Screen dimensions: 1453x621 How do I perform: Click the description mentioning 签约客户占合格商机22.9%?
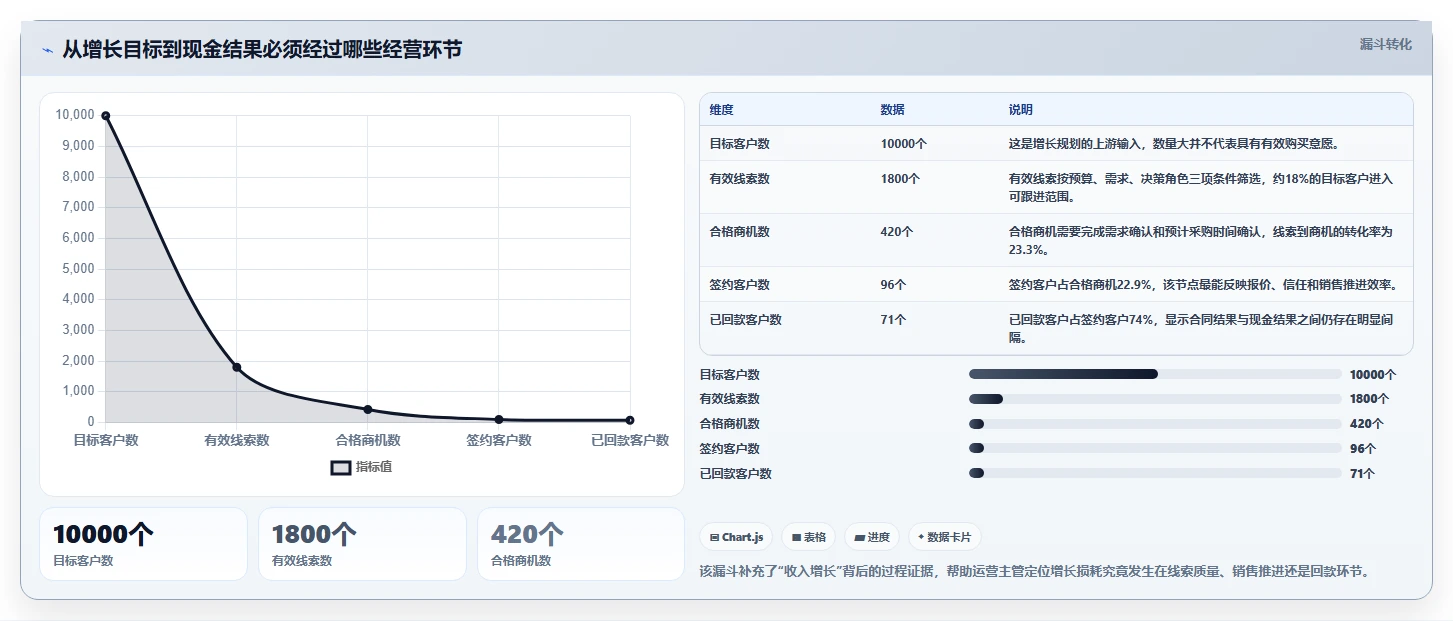click(1203, 285)
